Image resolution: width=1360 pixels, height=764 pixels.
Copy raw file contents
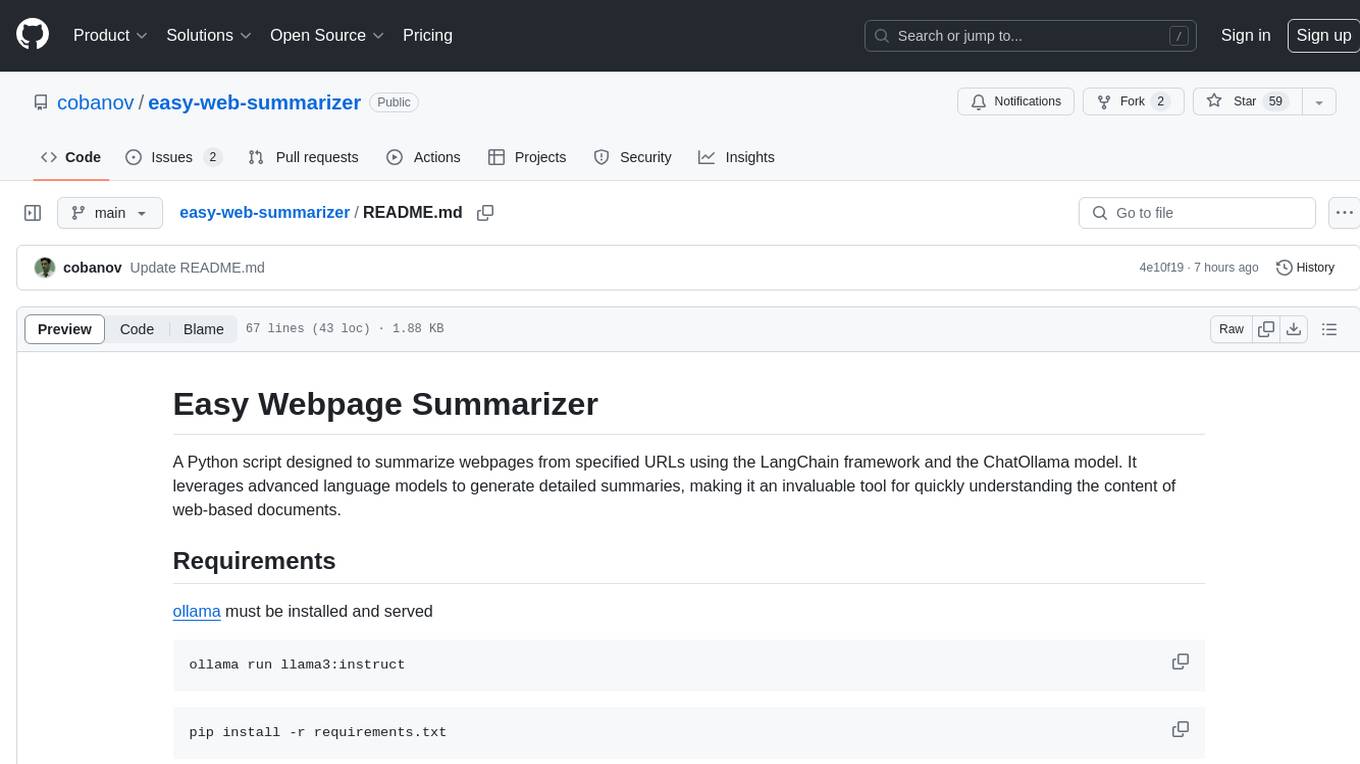(1266, 329)
